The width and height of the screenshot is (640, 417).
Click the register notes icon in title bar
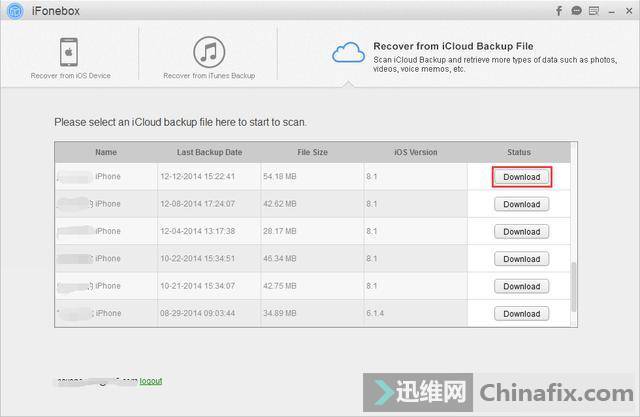click(594, 11)
